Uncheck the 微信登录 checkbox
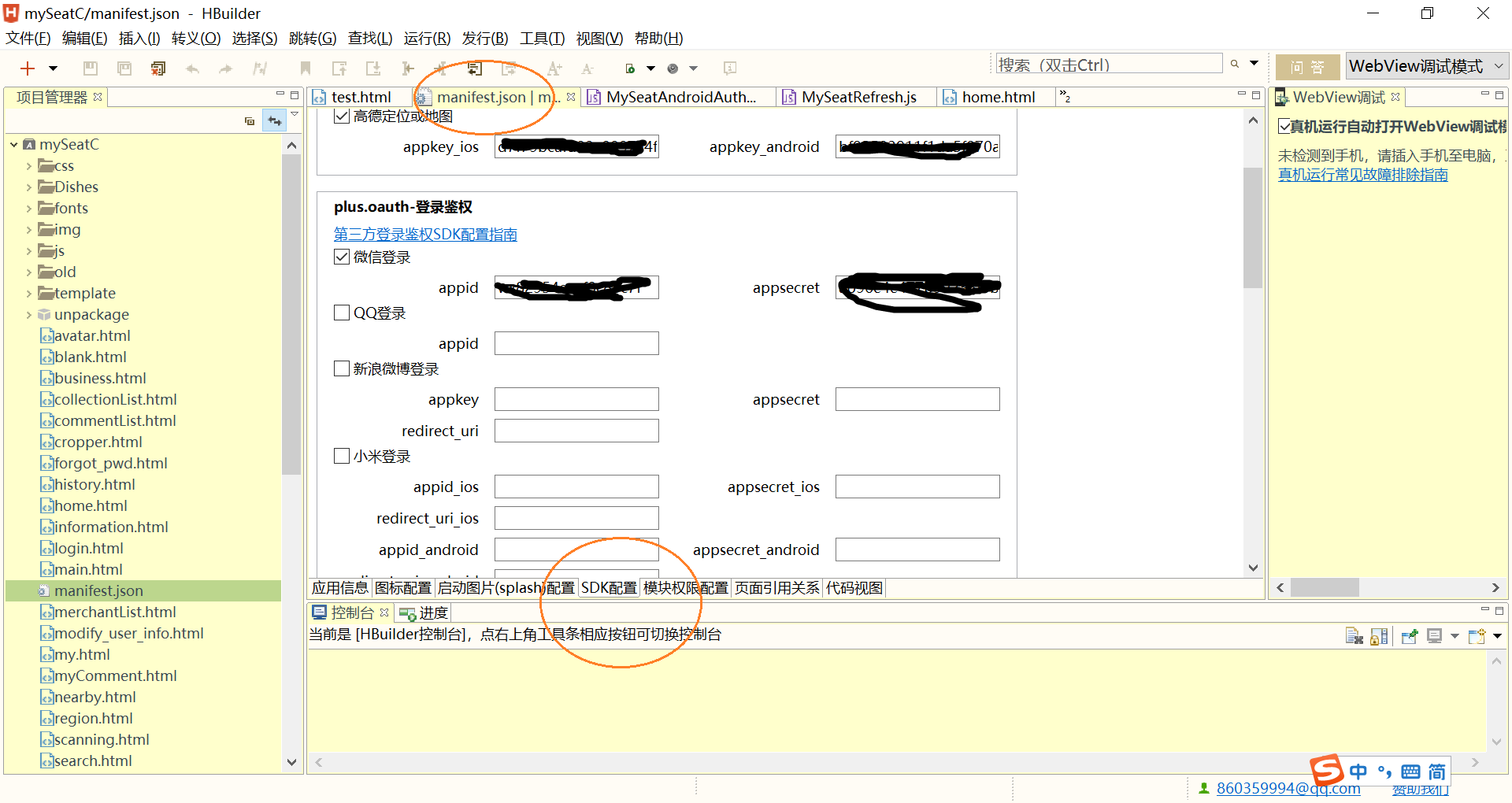This screenshot has height=803, width=1512. (342, 257)
